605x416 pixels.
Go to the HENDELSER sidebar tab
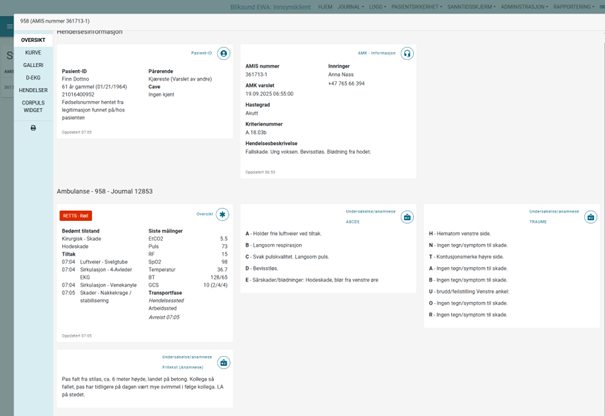point(33,90)
